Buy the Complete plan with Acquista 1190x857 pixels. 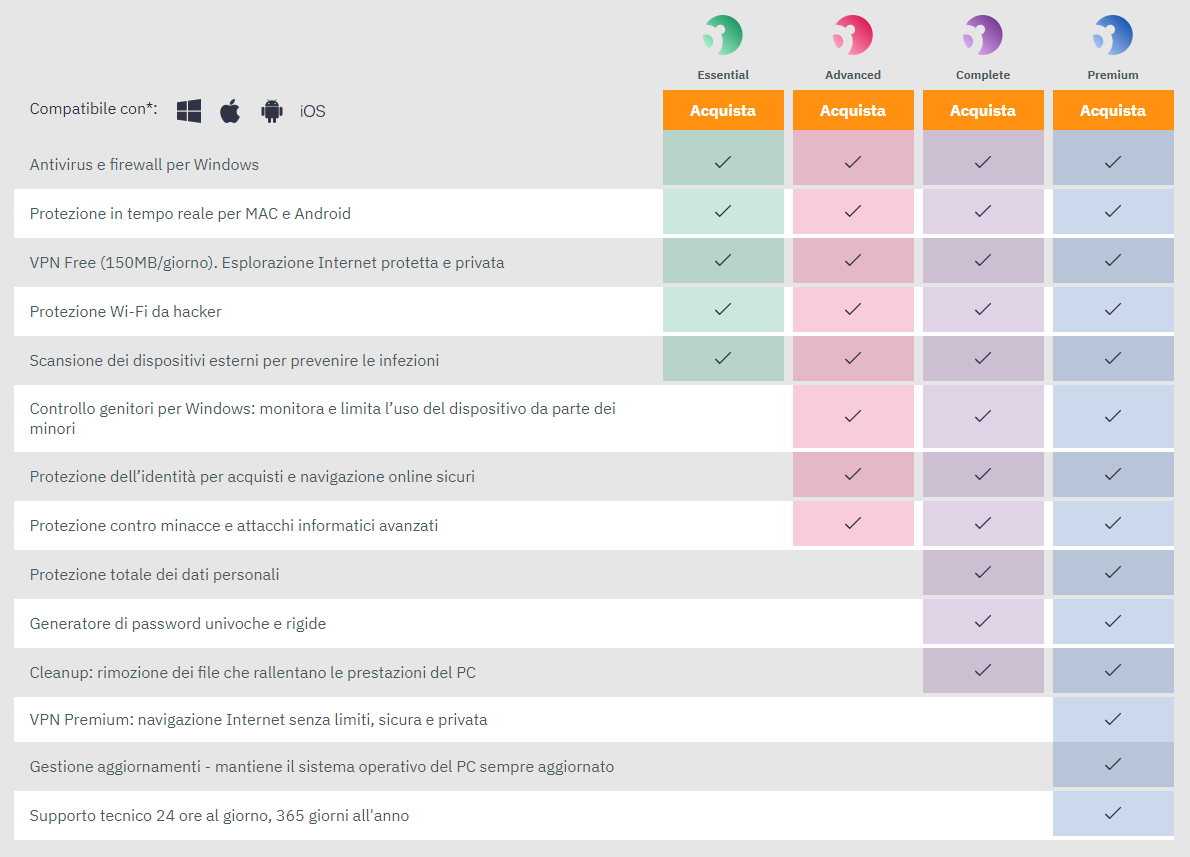[x=983, y=110]
